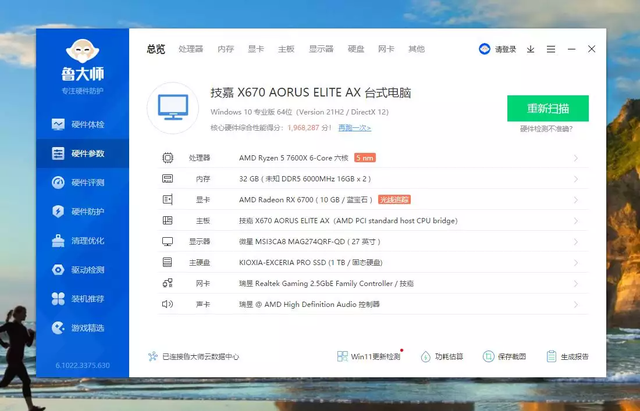Expand the Realtek Gaming 2.5GbE row chevron

(x=576, y=284)
